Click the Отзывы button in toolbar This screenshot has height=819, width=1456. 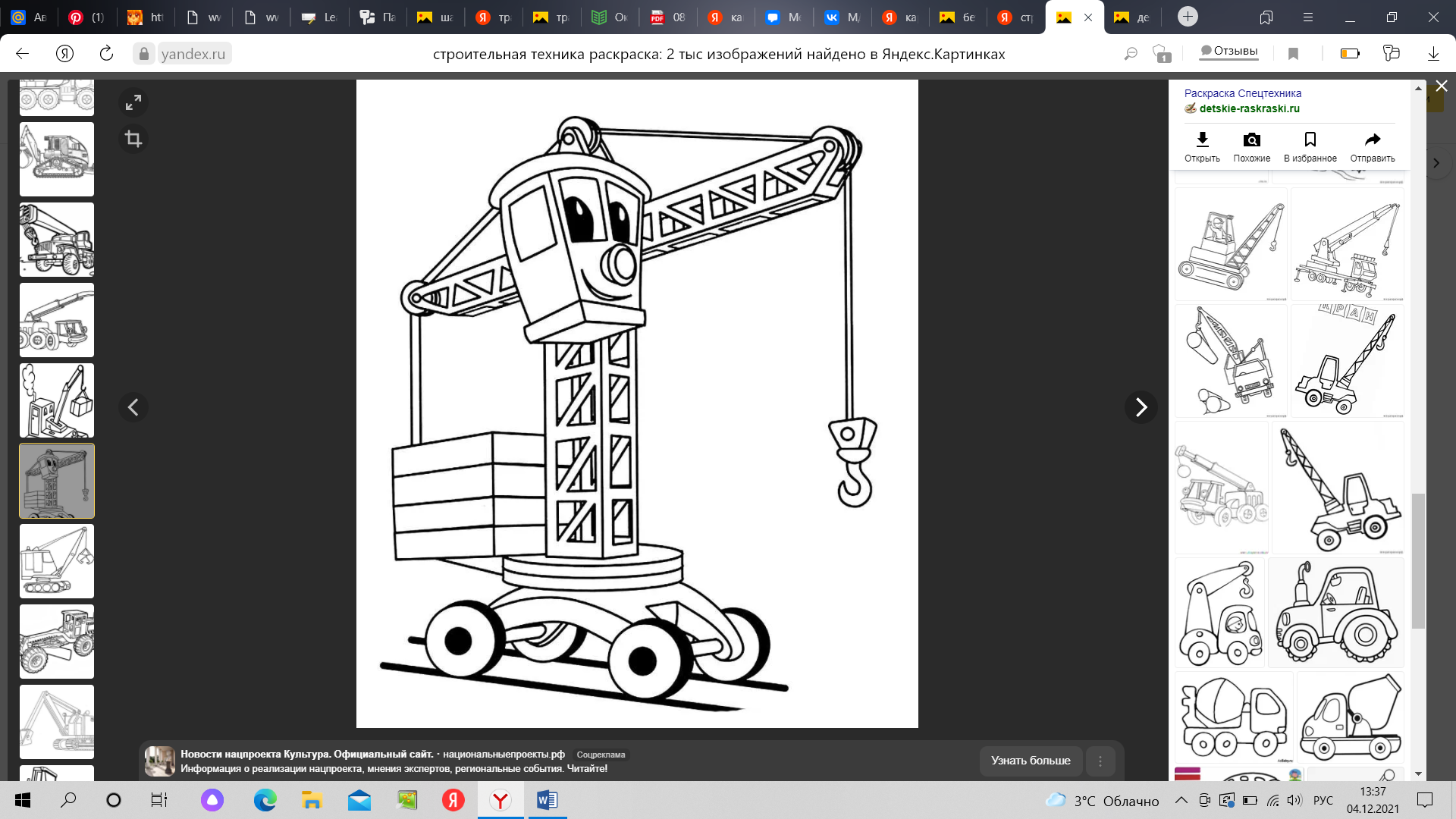1228,51
